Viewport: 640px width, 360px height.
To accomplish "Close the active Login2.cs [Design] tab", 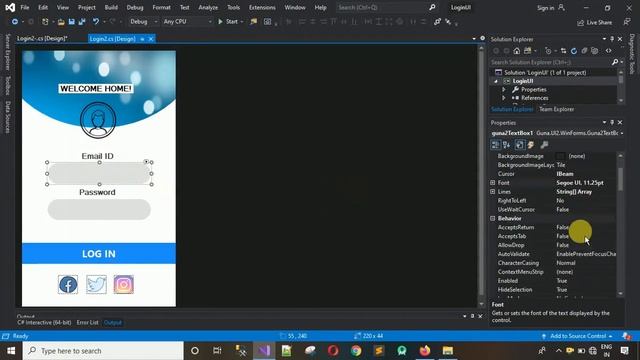I will pos(151,39).
